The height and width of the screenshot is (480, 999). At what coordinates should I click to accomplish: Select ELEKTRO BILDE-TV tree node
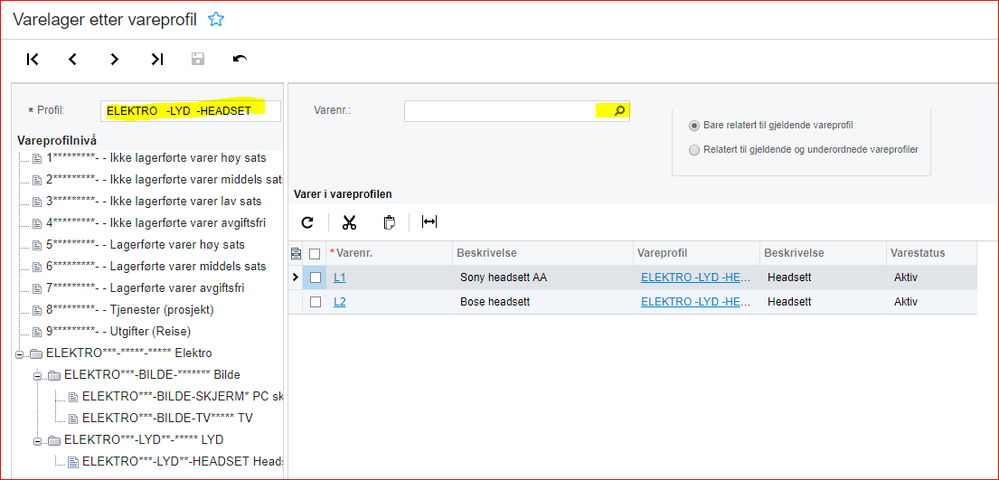(168, 419)
